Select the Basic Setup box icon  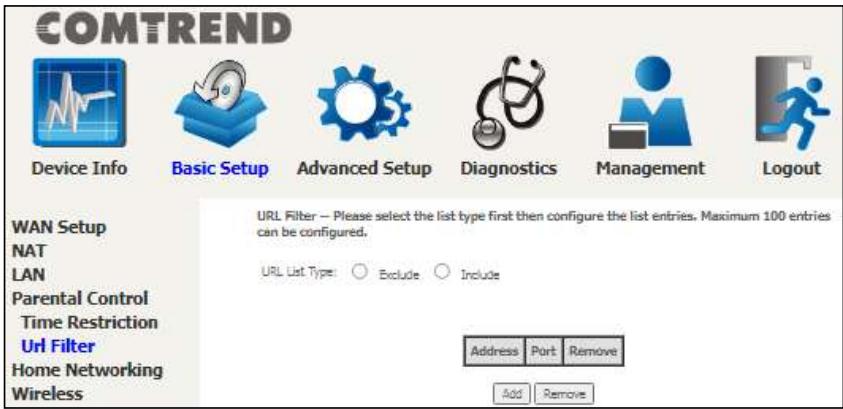(x=220, y=103)
